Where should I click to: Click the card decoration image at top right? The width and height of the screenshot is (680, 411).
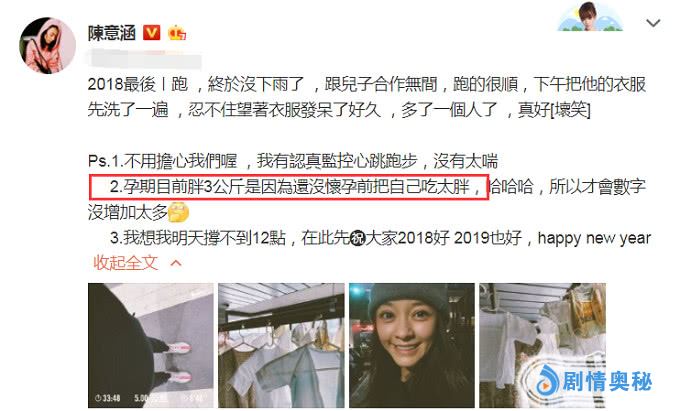click(x=590, y=16)
